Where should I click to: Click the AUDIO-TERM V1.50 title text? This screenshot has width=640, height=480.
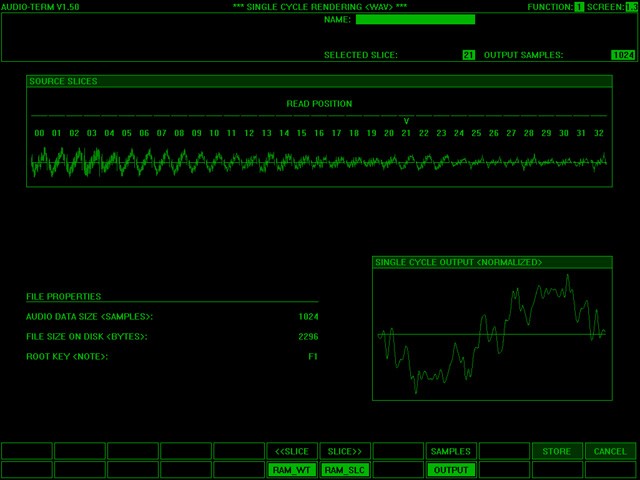coord(40,7)
